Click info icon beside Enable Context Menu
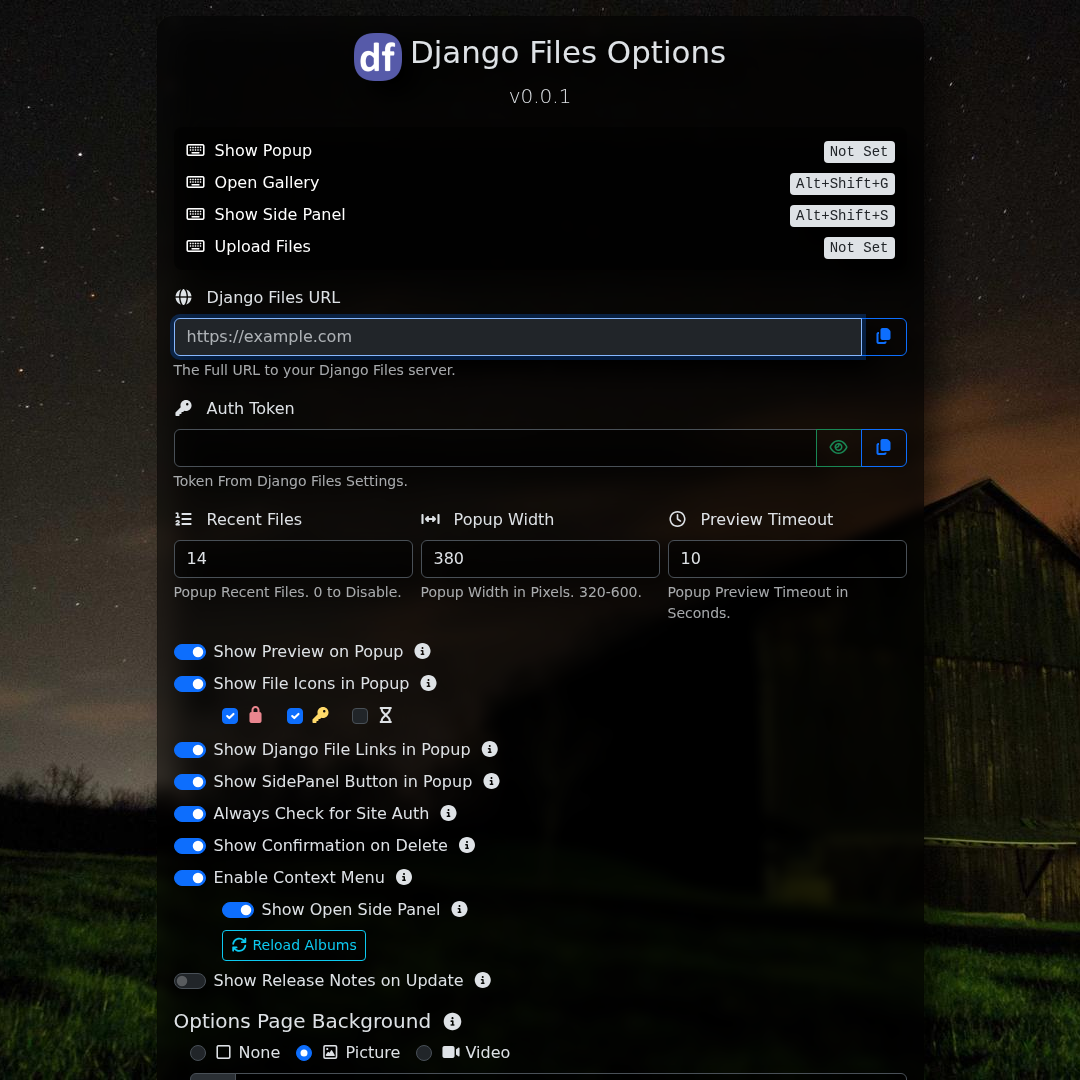 point(404,877)
